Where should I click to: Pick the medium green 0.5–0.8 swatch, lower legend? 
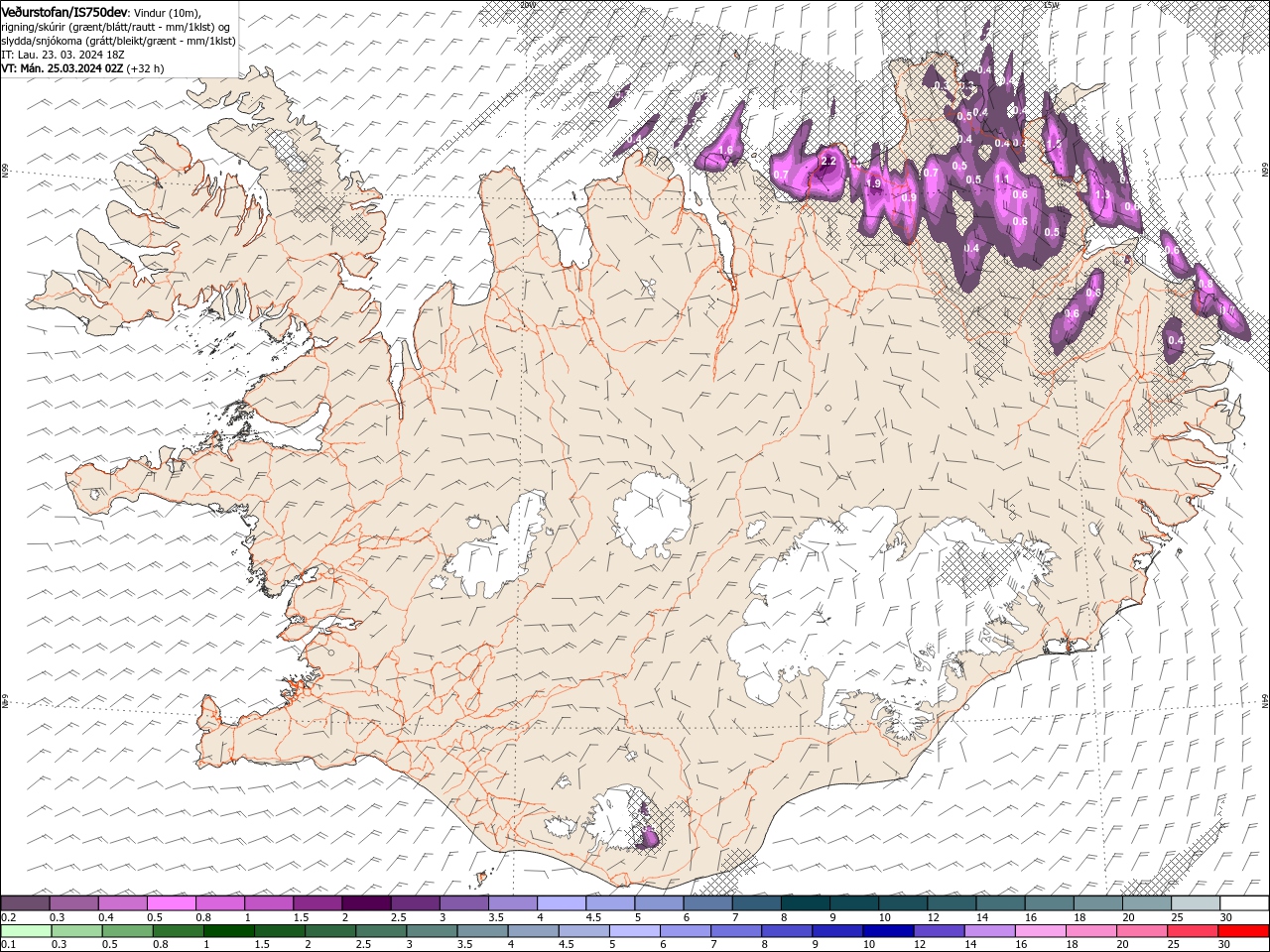pyautogui.click(x=126, y=931)
